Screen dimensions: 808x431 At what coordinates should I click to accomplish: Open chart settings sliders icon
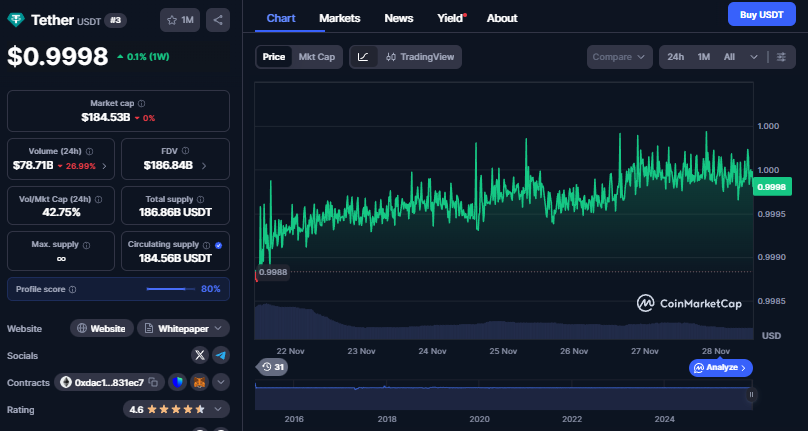(781, 57)
